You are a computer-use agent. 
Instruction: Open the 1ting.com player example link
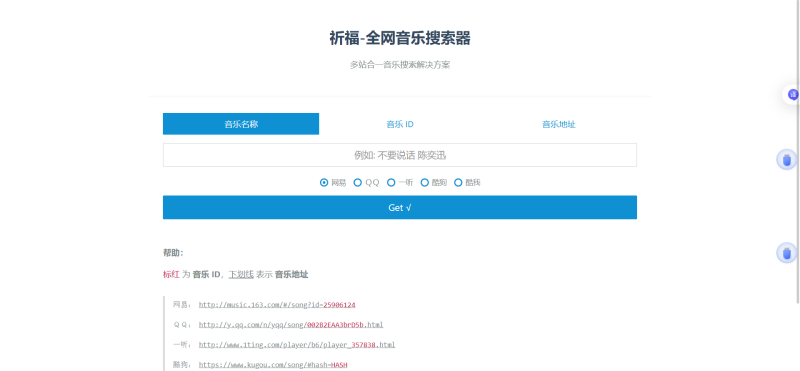coord(297,345)
